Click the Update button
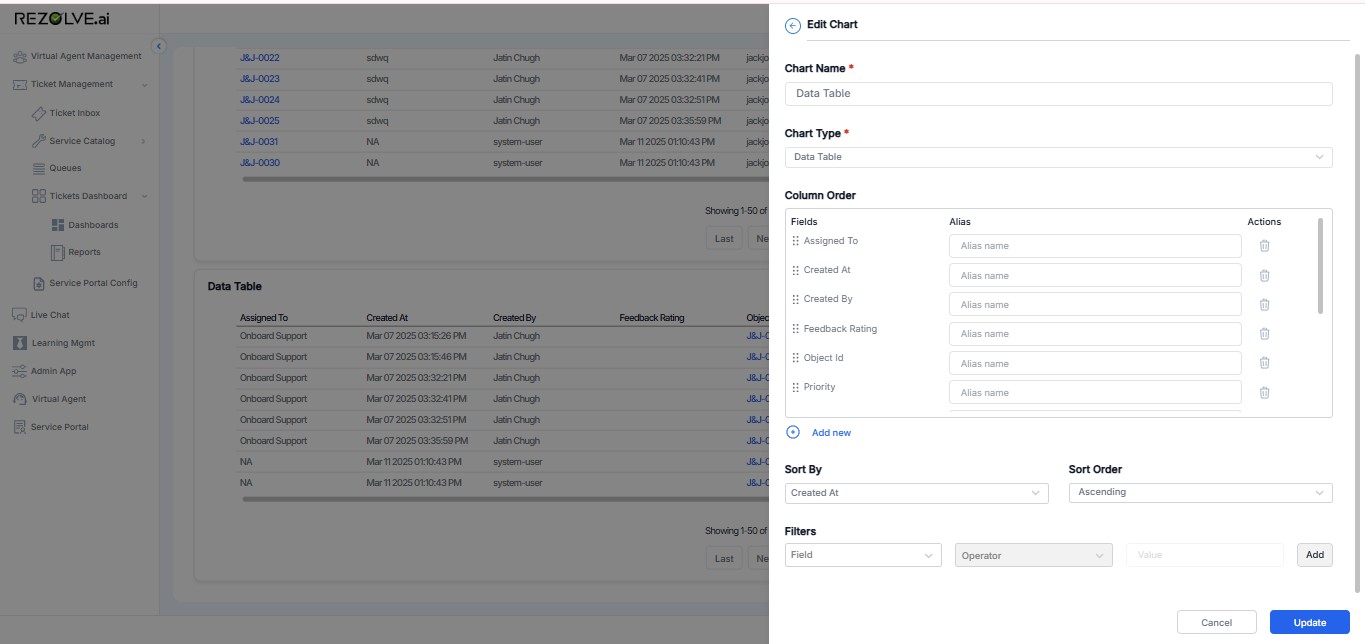Image resolution: width=1365 pixels, height=644 pixels. coord(1309,622)
